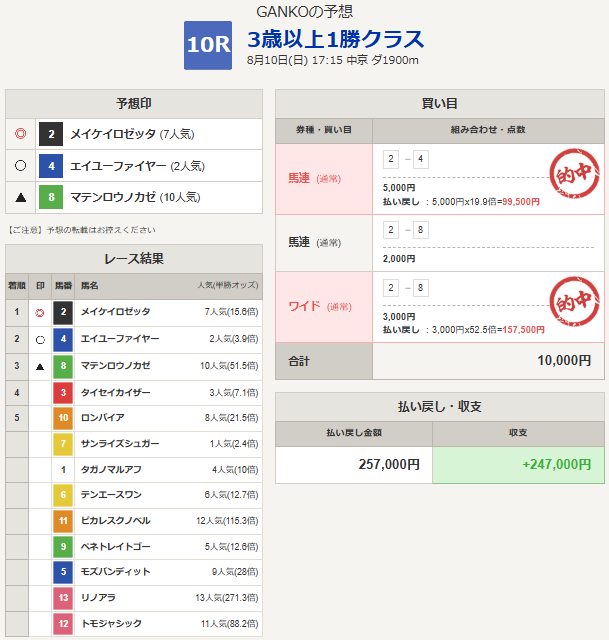Select マテンロウノカゼ (10人気) in the 予想印 panel
Viewport: 609px width, 640px height.
[x=135, y=197]
